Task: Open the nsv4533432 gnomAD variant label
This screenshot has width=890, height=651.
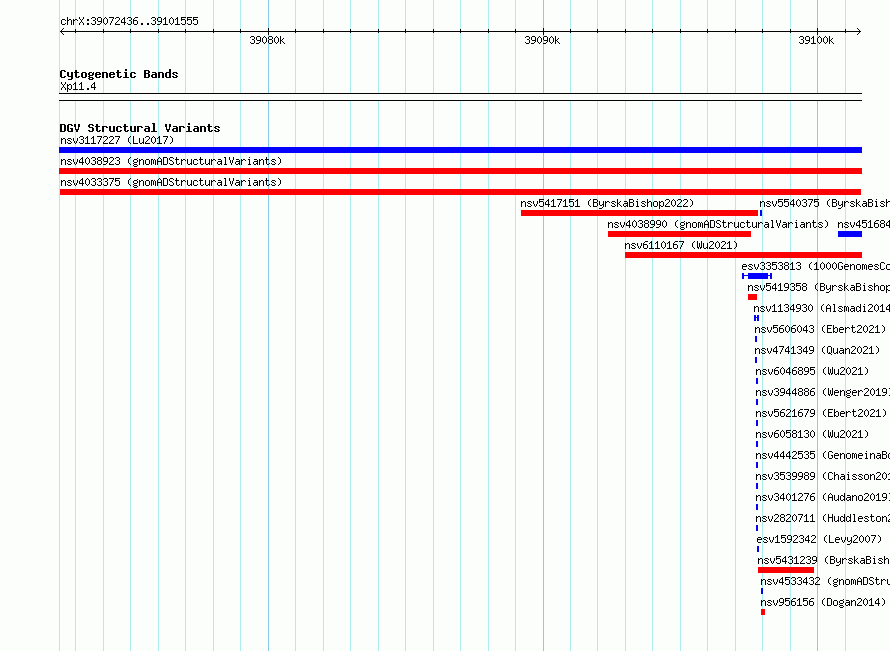Action: 825,581
